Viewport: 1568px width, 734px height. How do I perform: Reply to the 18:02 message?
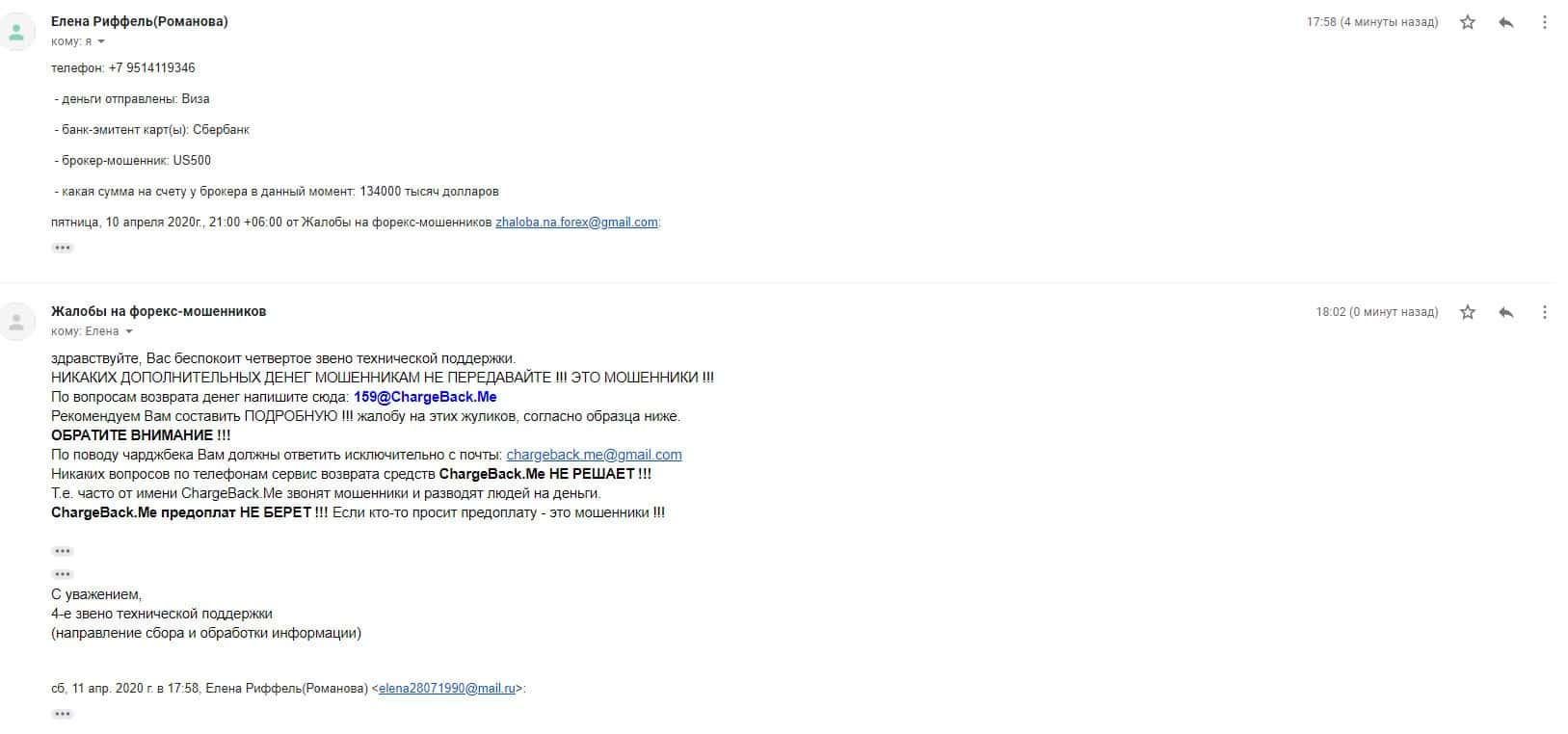pos(1506,312)
